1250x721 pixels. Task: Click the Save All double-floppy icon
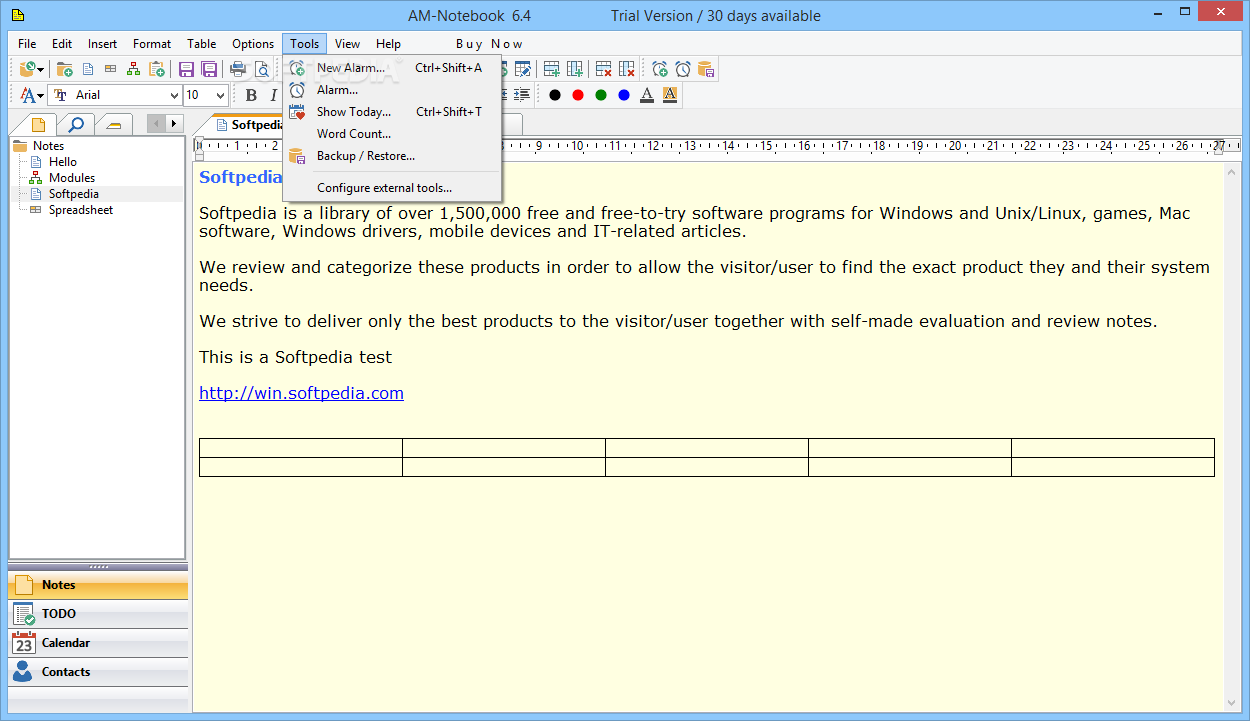[x=209, y=69]
